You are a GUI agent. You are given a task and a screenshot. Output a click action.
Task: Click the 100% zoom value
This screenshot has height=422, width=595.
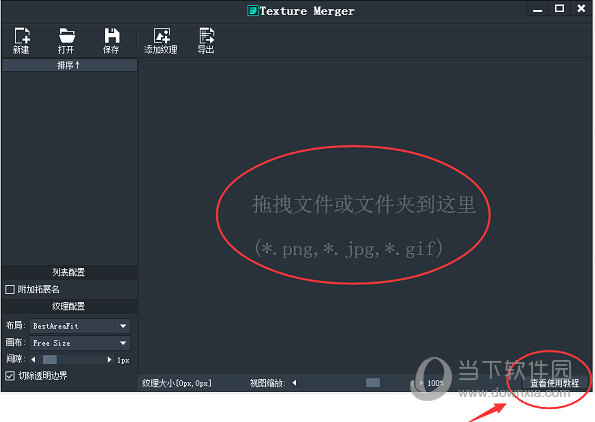click(435, 383)
